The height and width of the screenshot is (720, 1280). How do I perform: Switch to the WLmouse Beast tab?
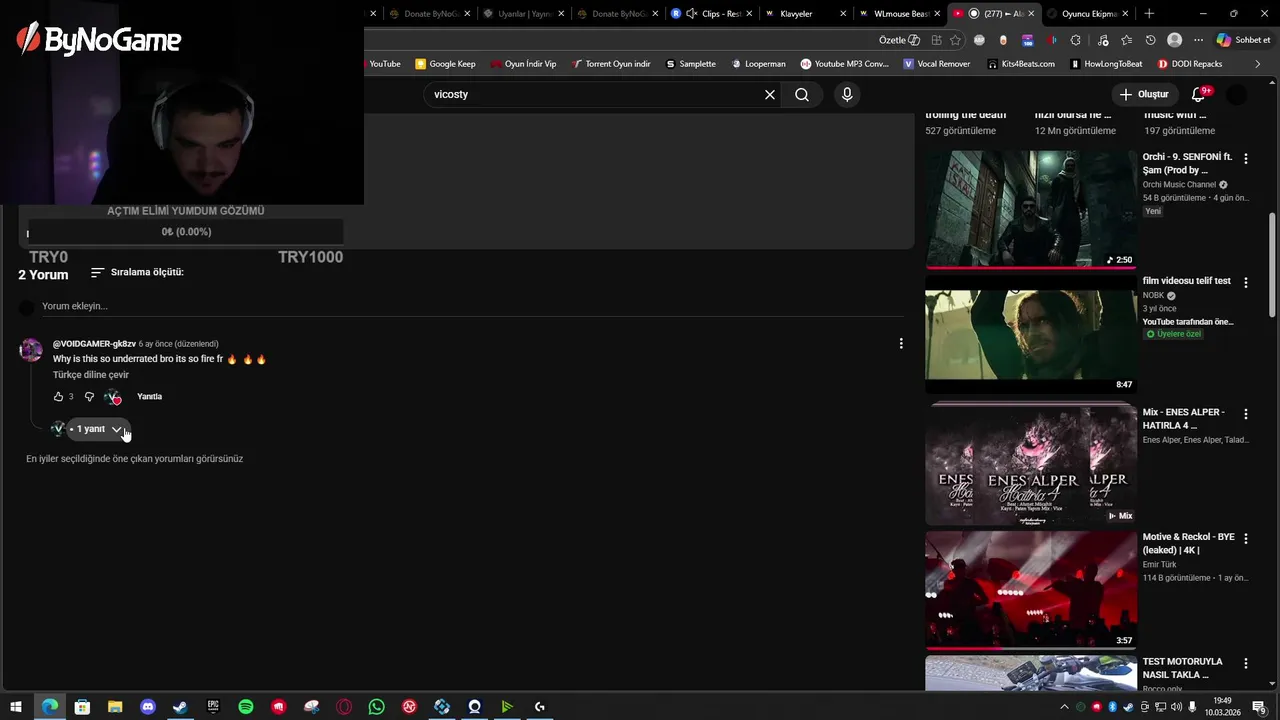point(898,14)
